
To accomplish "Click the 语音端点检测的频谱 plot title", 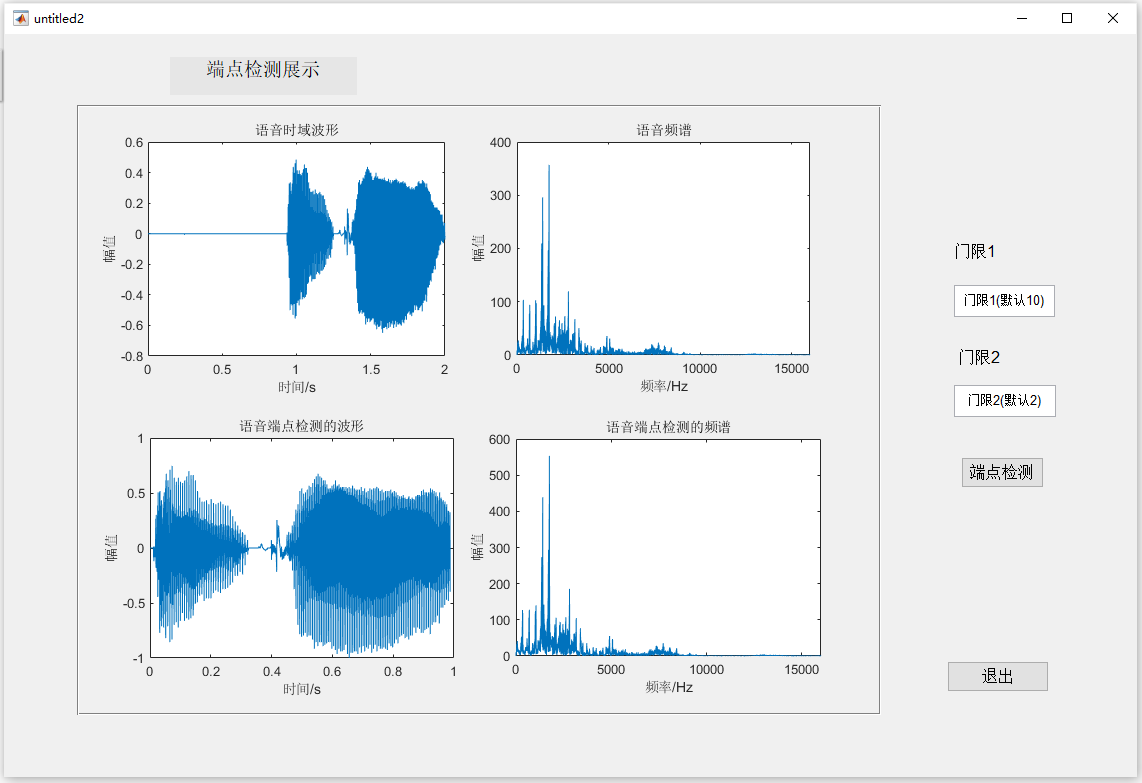I will tap(668, 427).
